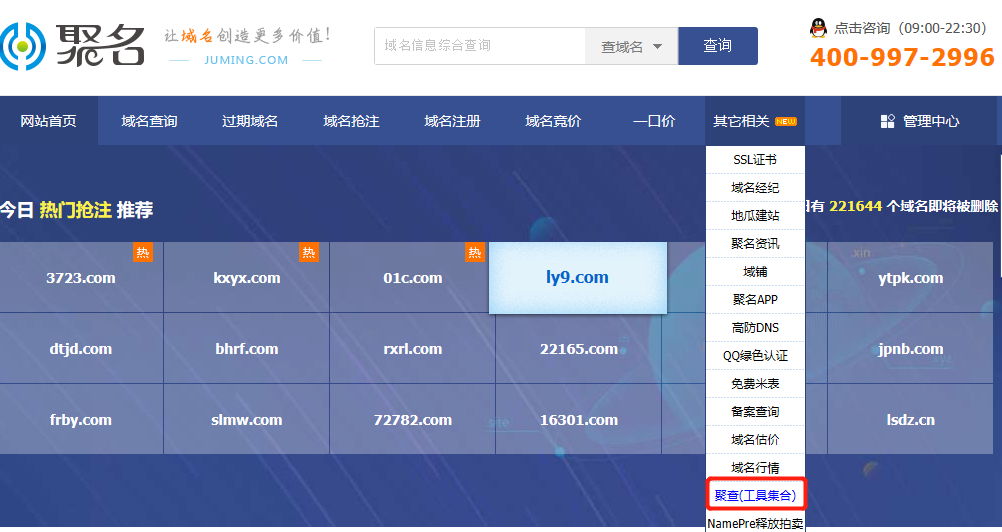Select 域名估价 from the dropdown
The image size is (1002, 532).
pyautogui.click(x=755, y=440)
